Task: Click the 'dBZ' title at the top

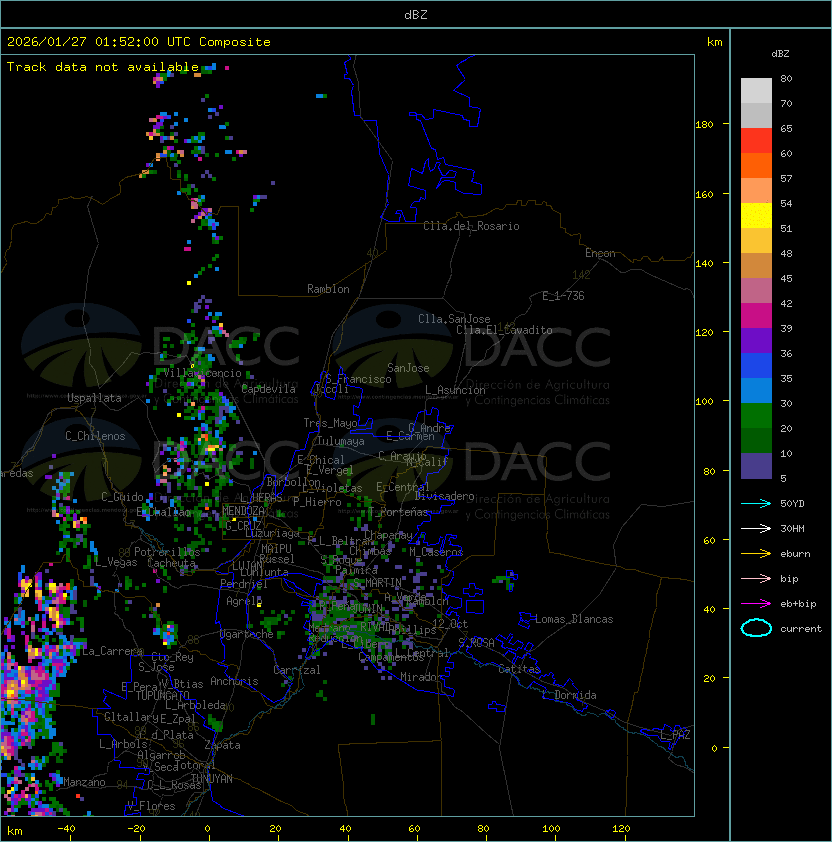Action: pos(416,15)
